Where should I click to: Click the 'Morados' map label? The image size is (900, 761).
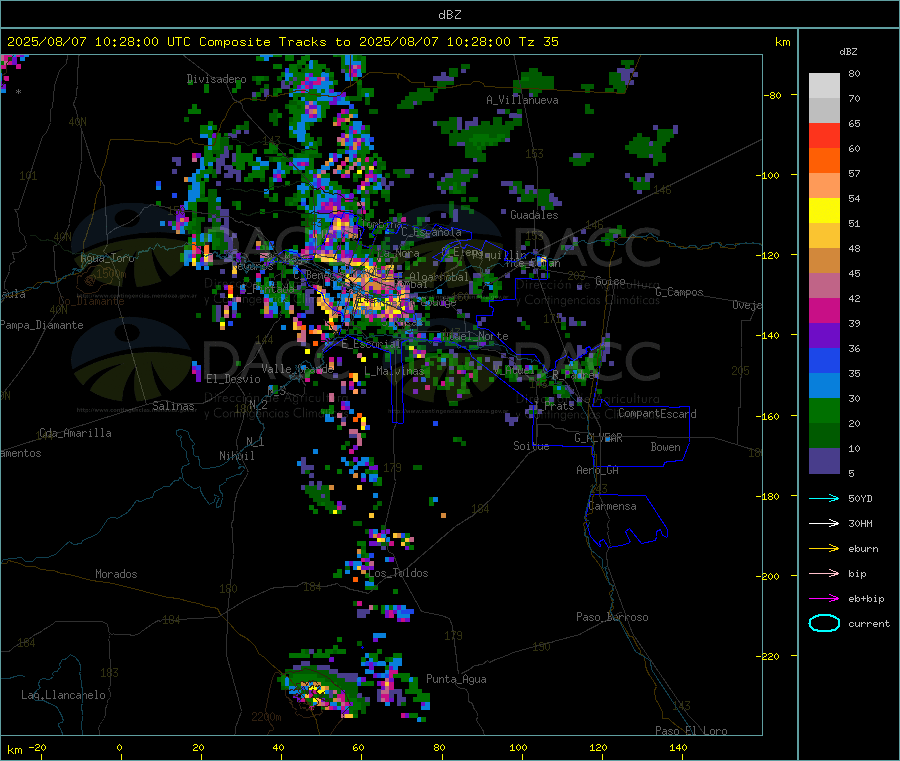pos(116,574)
